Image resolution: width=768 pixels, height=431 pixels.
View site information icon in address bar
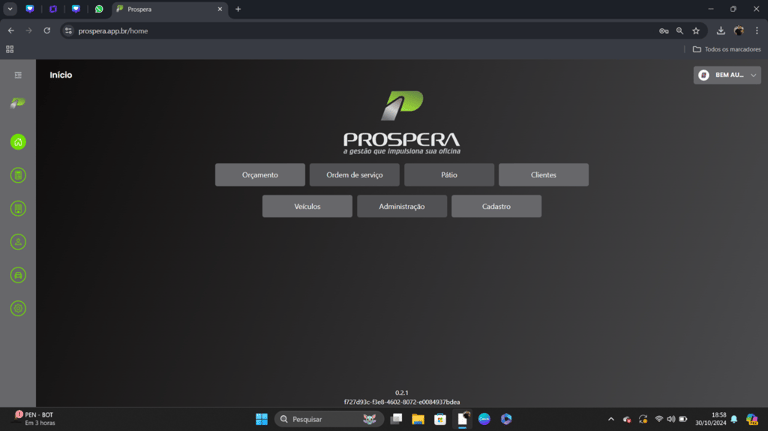69,31
